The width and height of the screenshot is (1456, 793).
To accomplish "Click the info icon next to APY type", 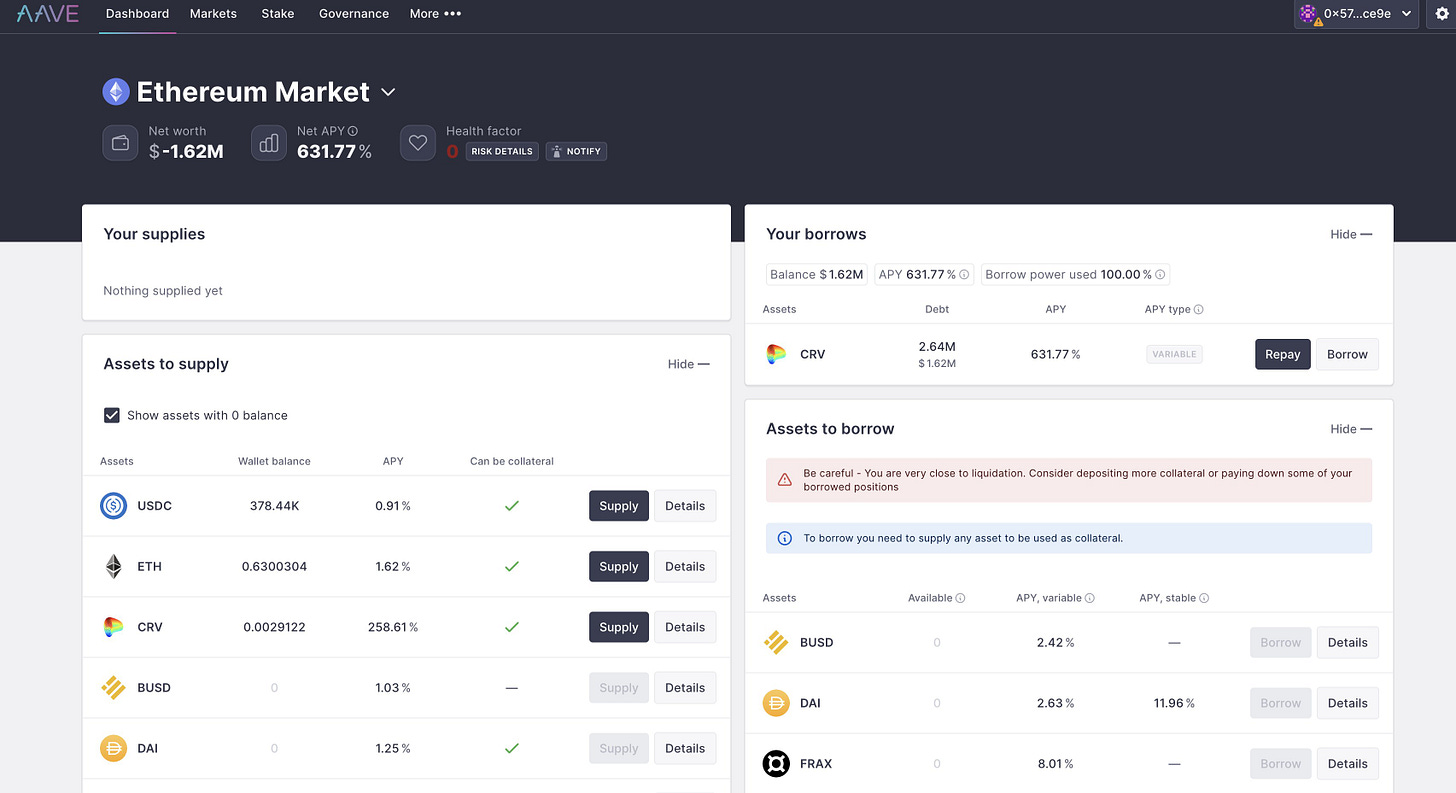I will [x=1199, y=310].
